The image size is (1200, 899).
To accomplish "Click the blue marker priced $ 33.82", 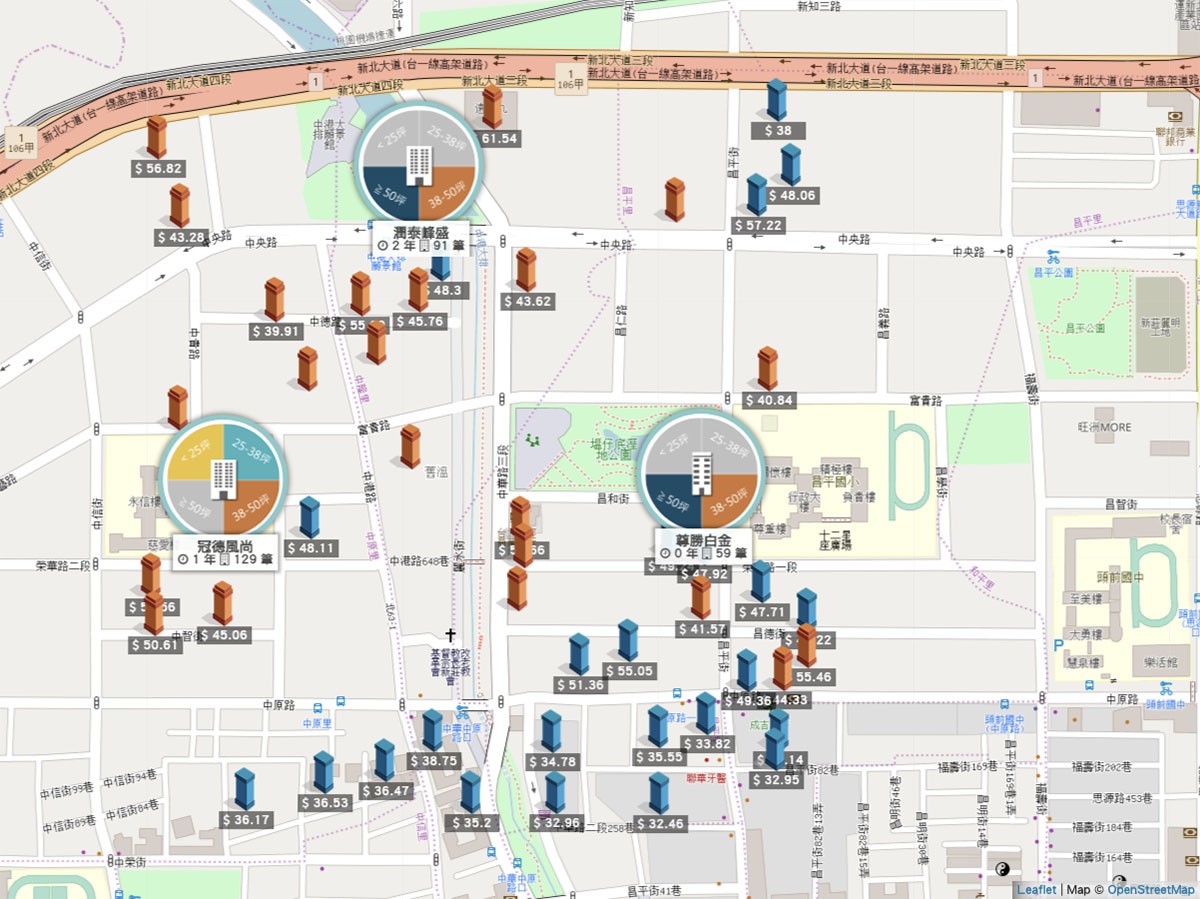I will [706, 713].
